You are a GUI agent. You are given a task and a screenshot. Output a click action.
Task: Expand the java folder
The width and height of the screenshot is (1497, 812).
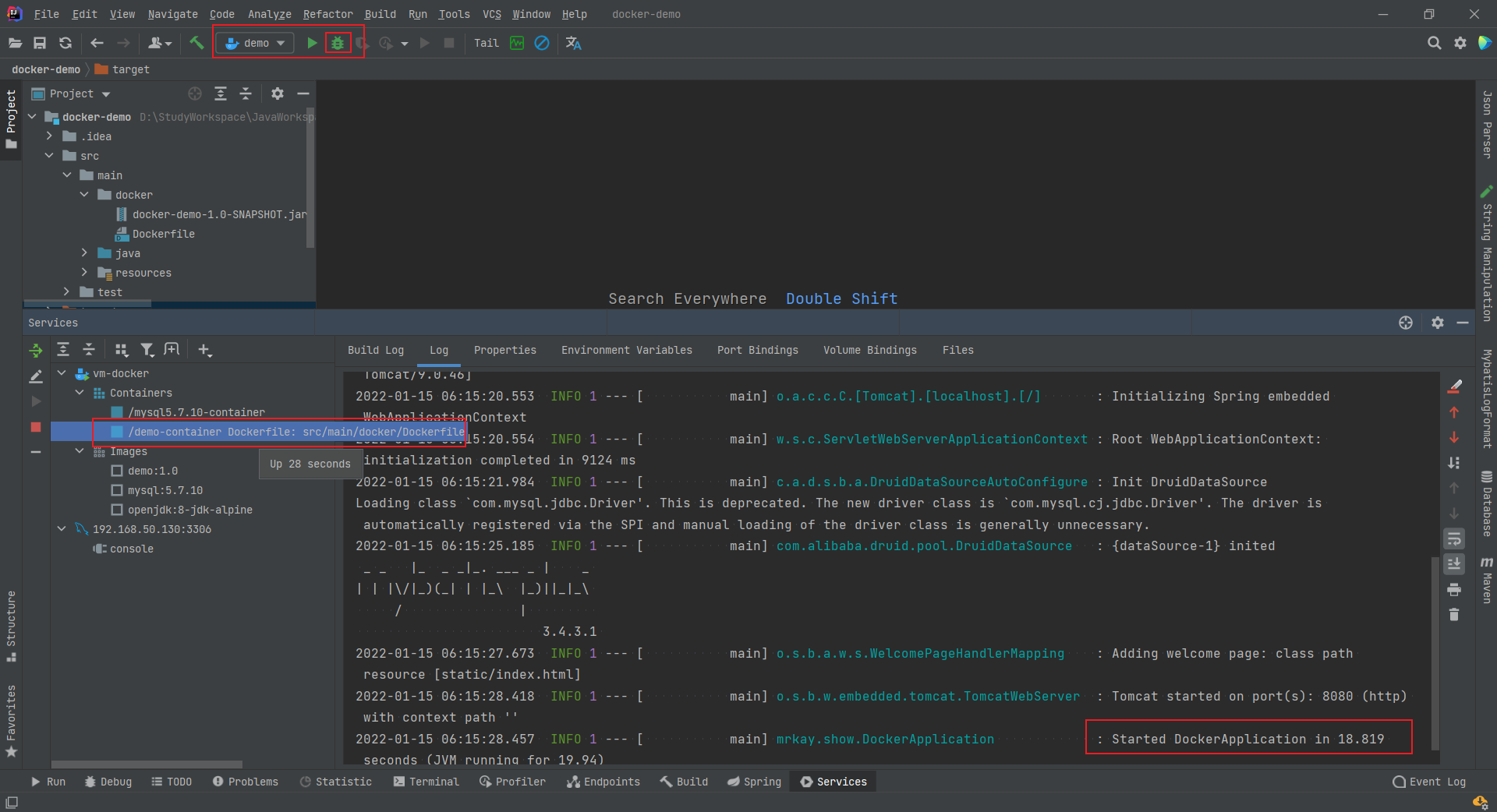coord(84,253)
